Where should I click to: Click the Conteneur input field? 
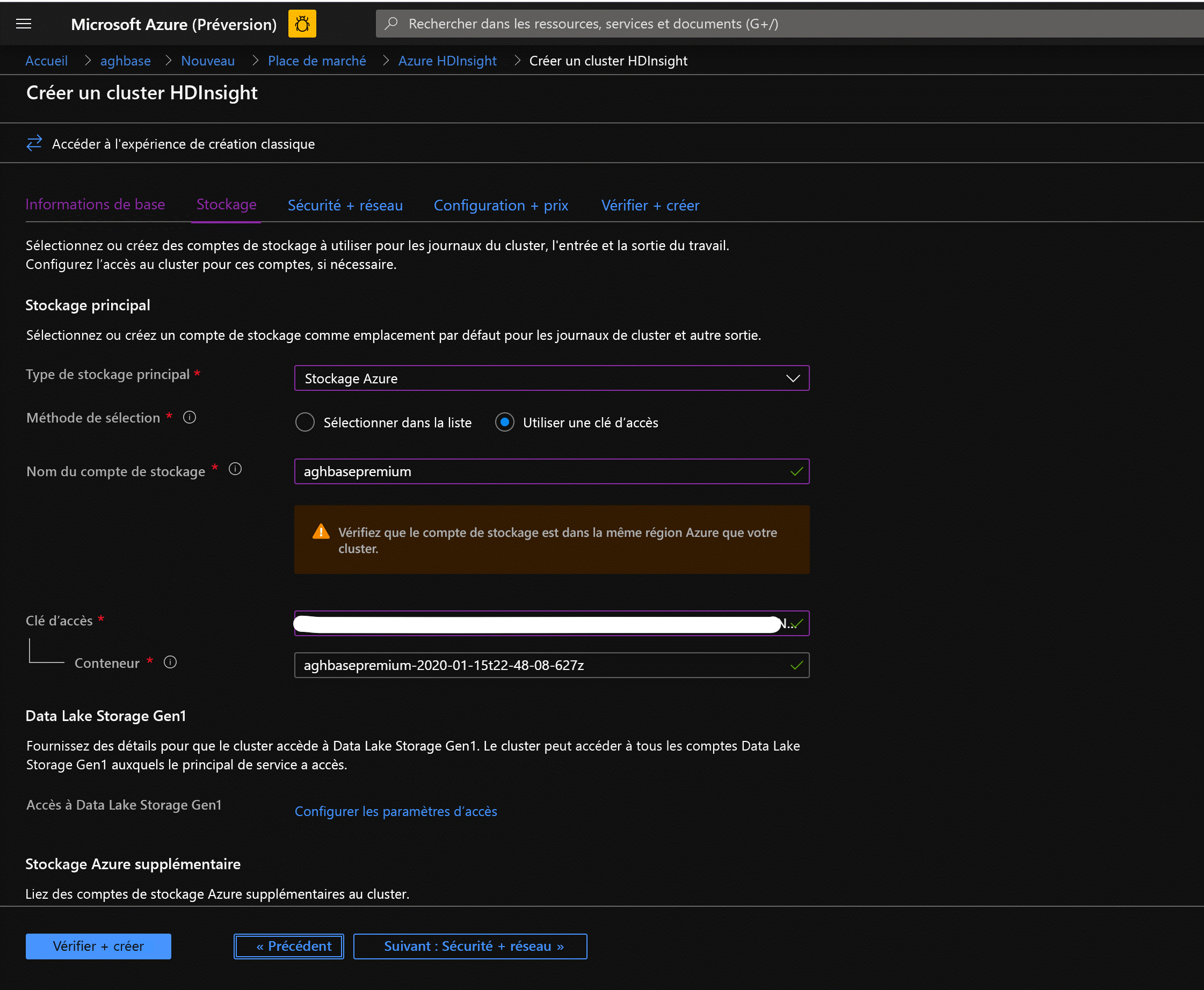tap(552, 665)
